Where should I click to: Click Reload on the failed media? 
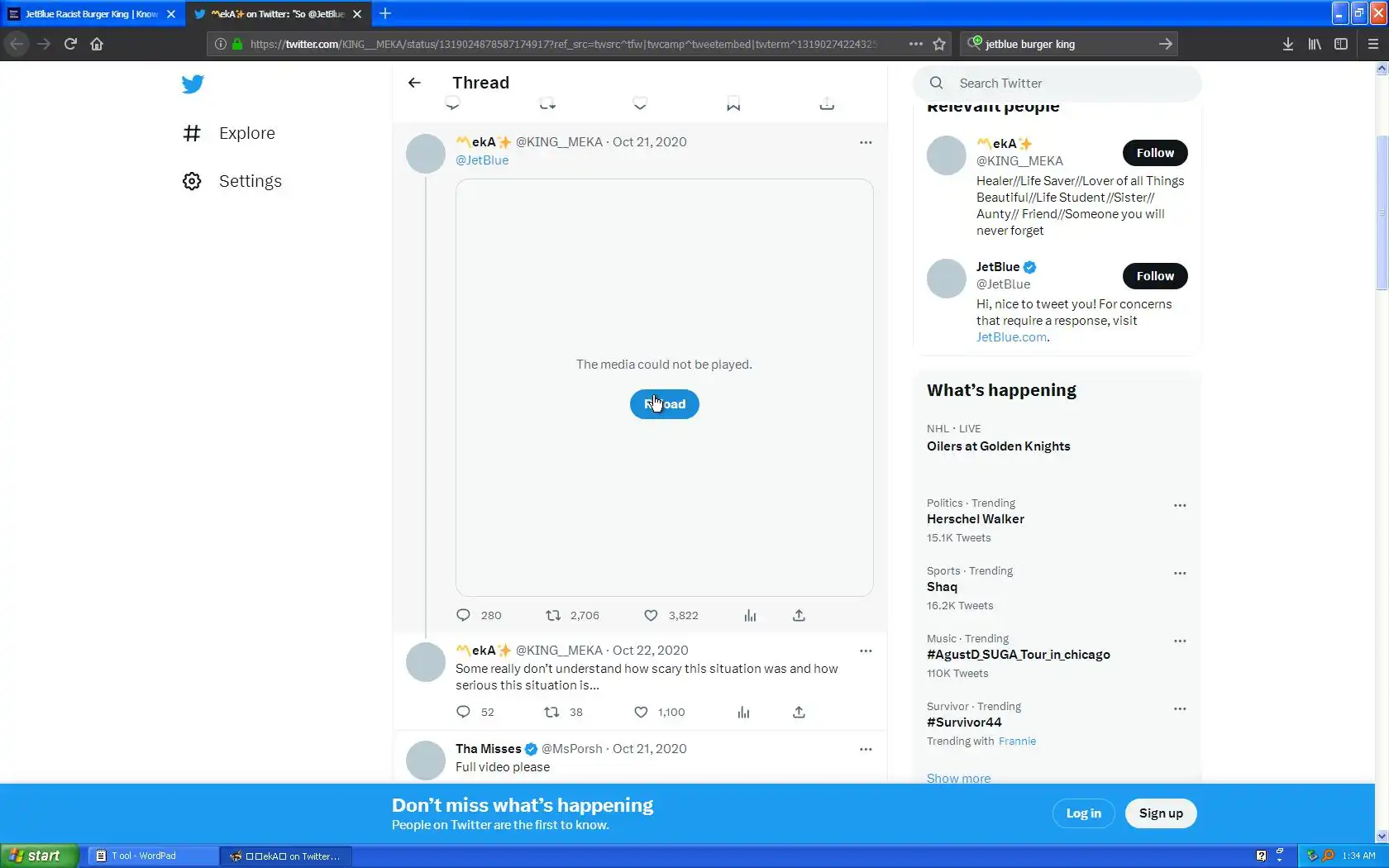coord(664,404)
